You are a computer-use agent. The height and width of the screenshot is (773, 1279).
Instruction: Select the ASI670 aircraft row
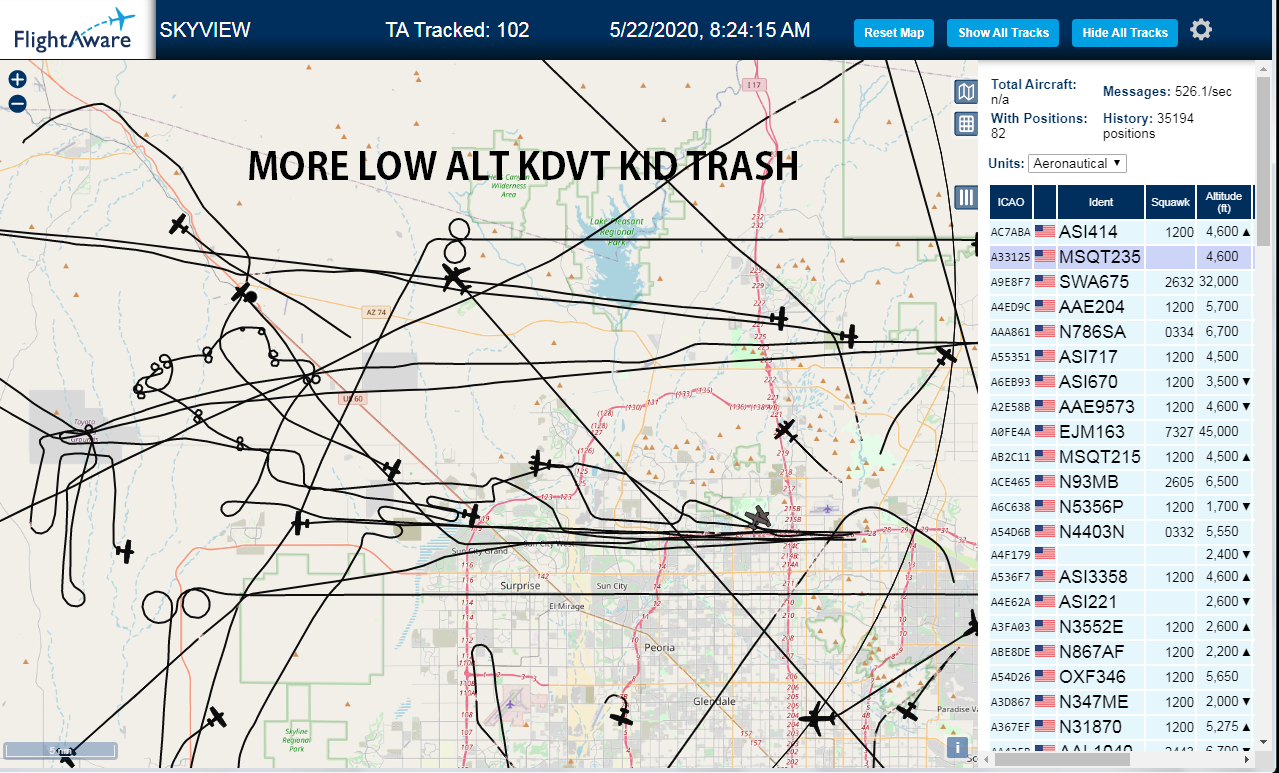pos(1121,382)
